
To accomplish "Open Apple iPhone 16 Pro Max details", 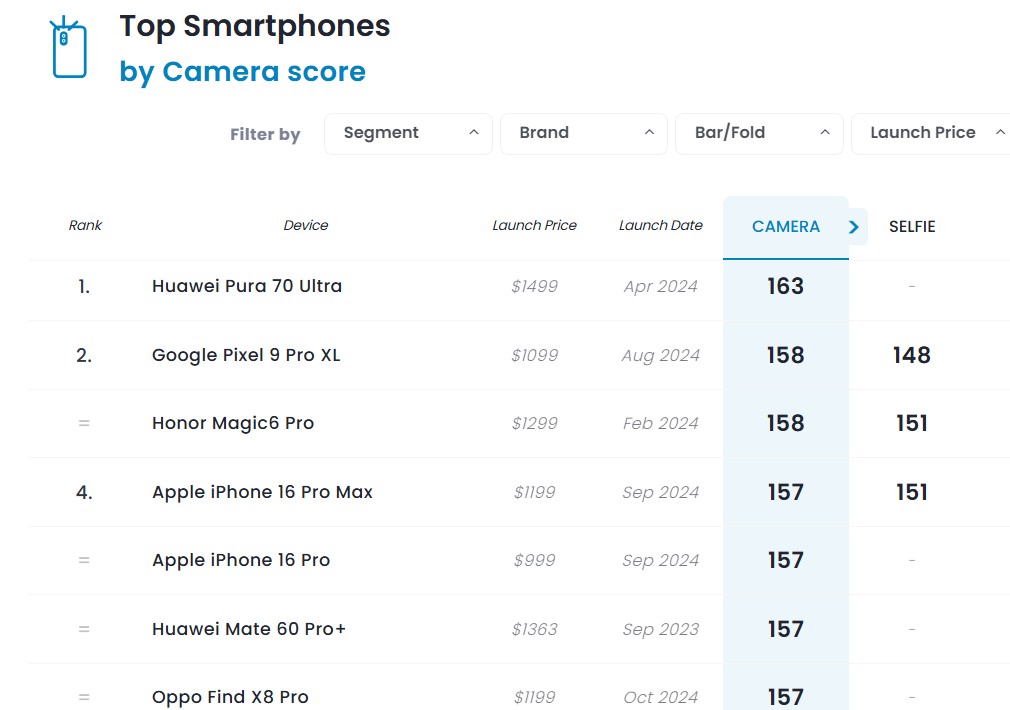I will pos(262,492).
